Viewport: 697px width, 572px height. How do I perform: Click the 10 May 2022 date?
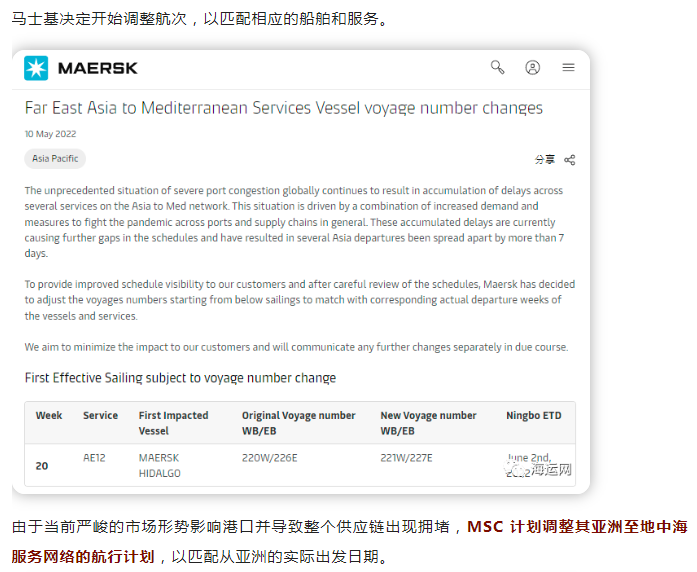pos(50,134)
